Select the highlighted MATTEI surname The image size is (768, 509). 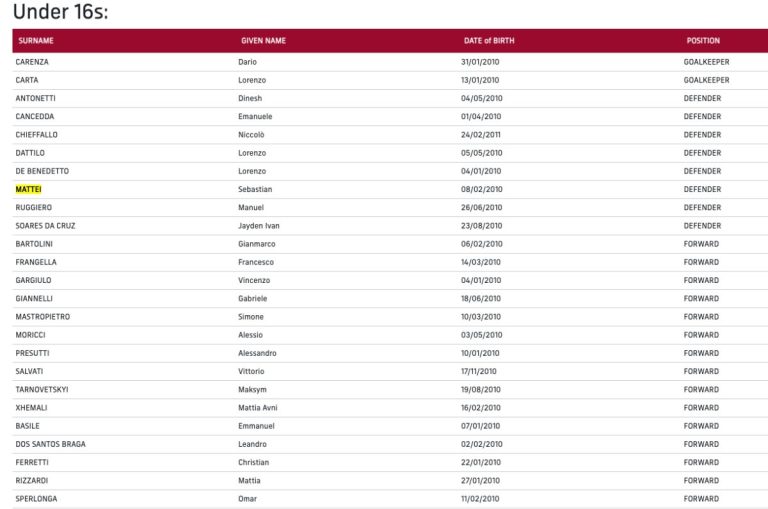click(28, 189)
